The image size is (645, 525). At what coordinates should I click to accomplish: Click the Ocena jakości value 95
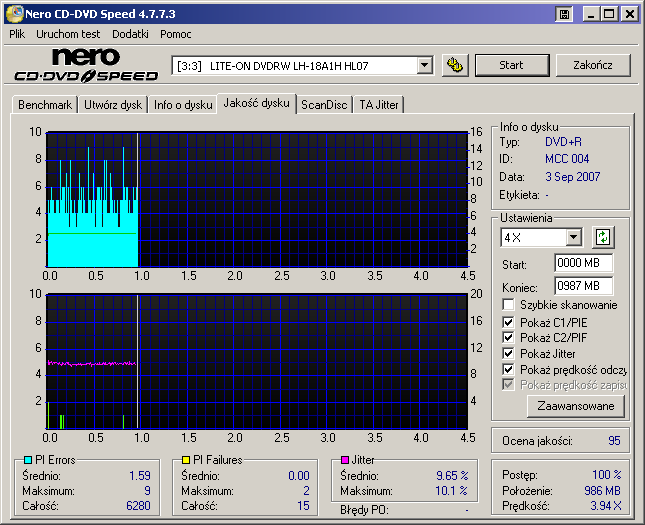coord(614,441)
